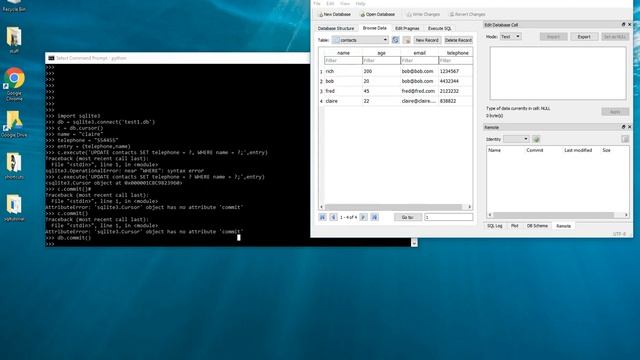Click the Apply button
This screenshot has height=360, width=640.
point(615,112)
